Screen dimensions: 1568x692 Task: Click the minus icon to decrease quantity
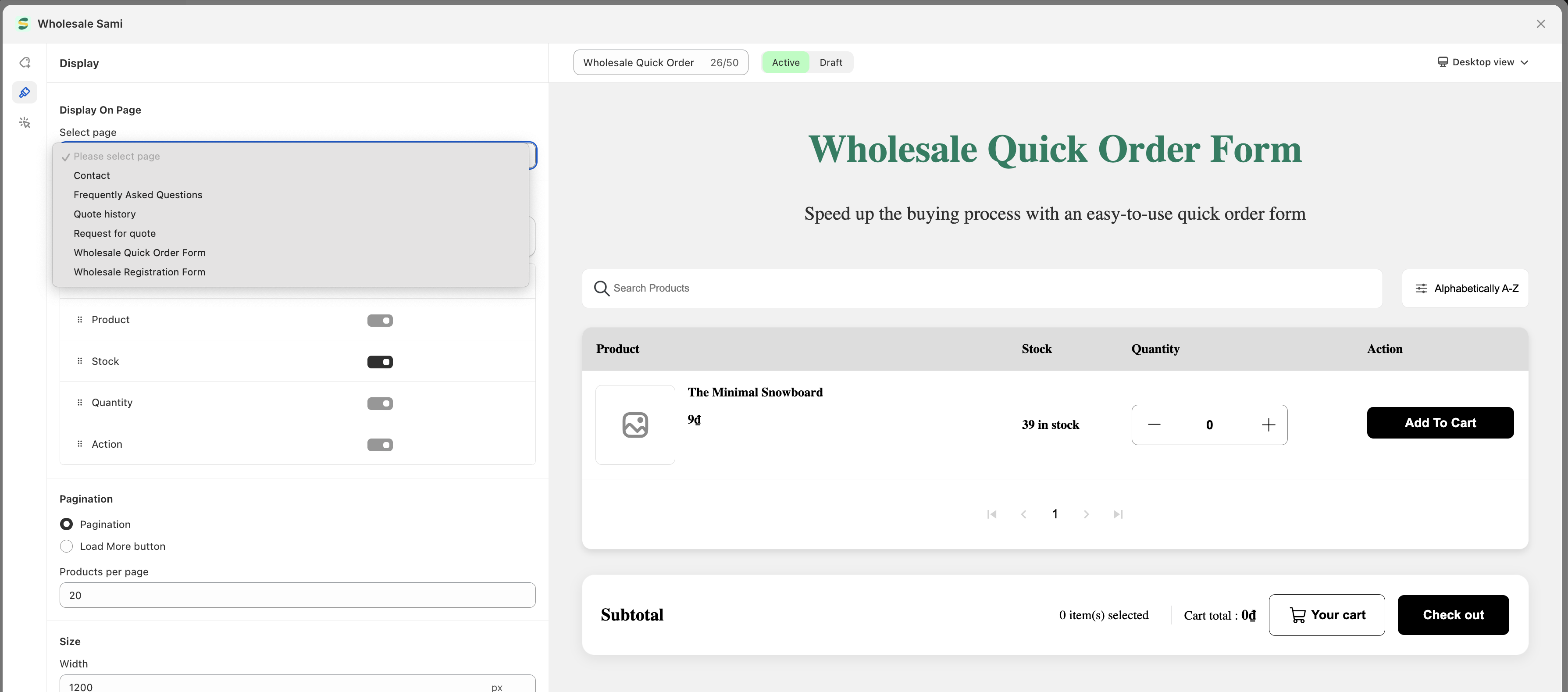tap(1154, 425)
